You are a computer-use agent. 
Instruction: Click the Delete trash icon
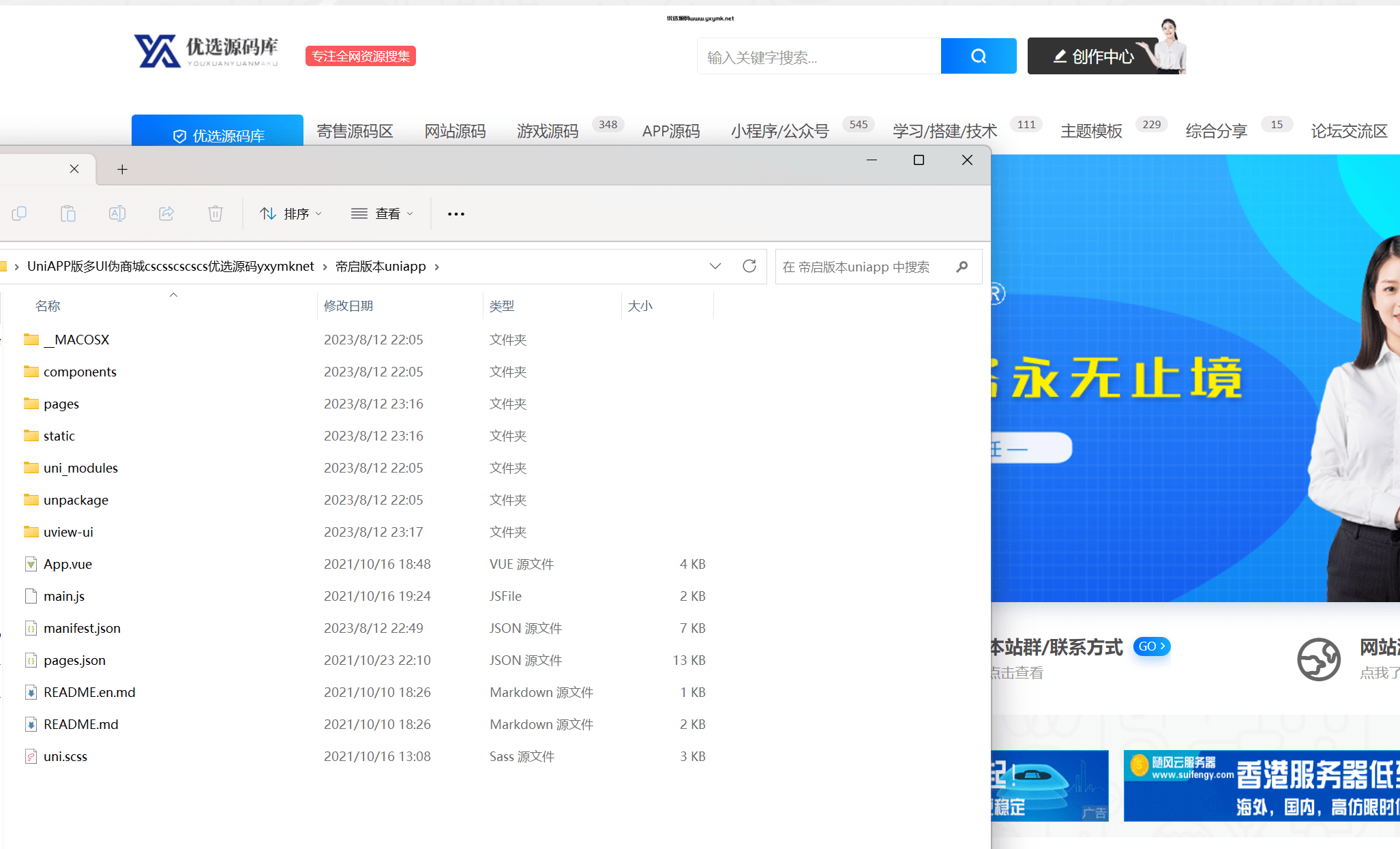(215, 213)
